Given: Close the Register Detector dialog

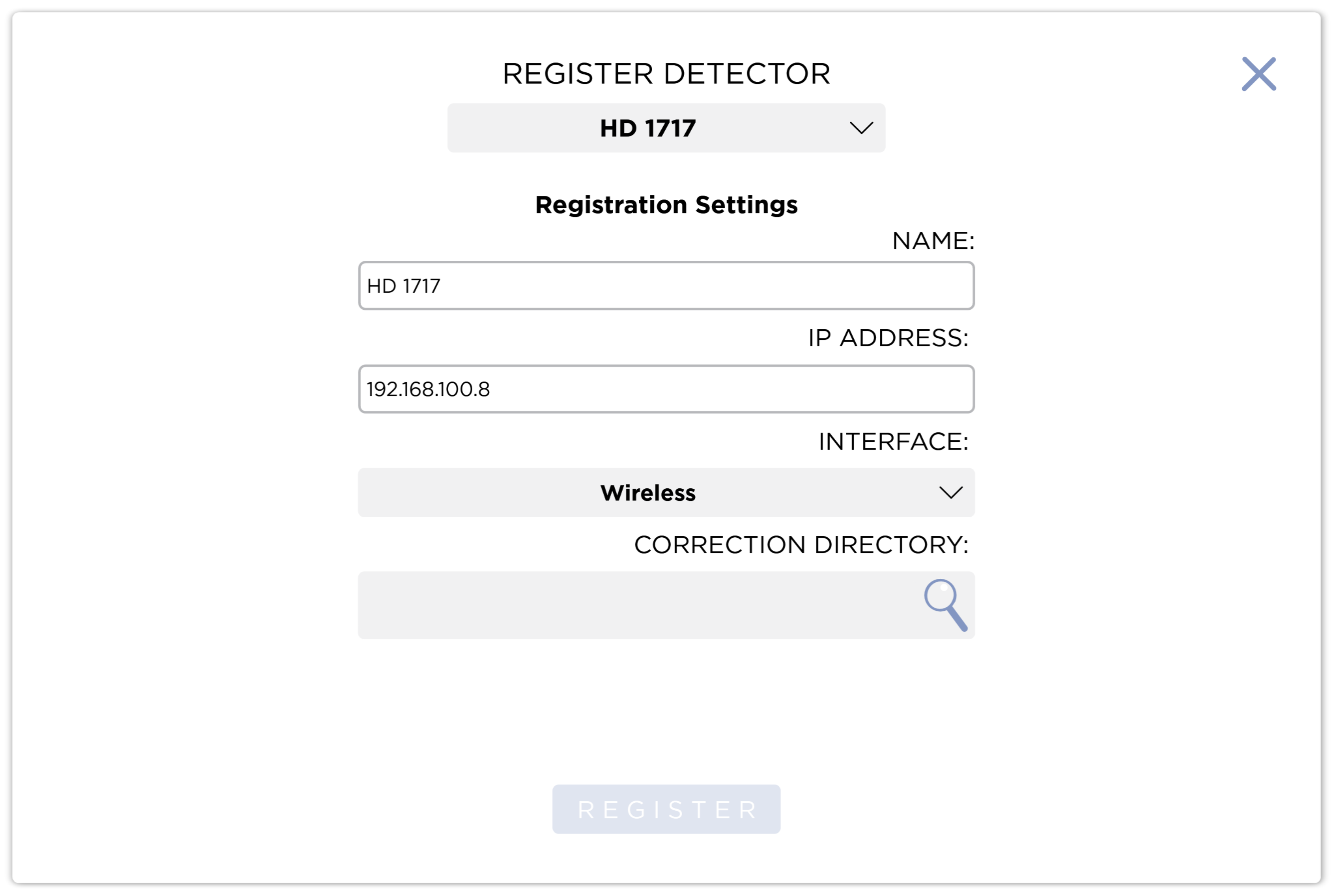Looking at the screenshot, I should coord(1259,74).
